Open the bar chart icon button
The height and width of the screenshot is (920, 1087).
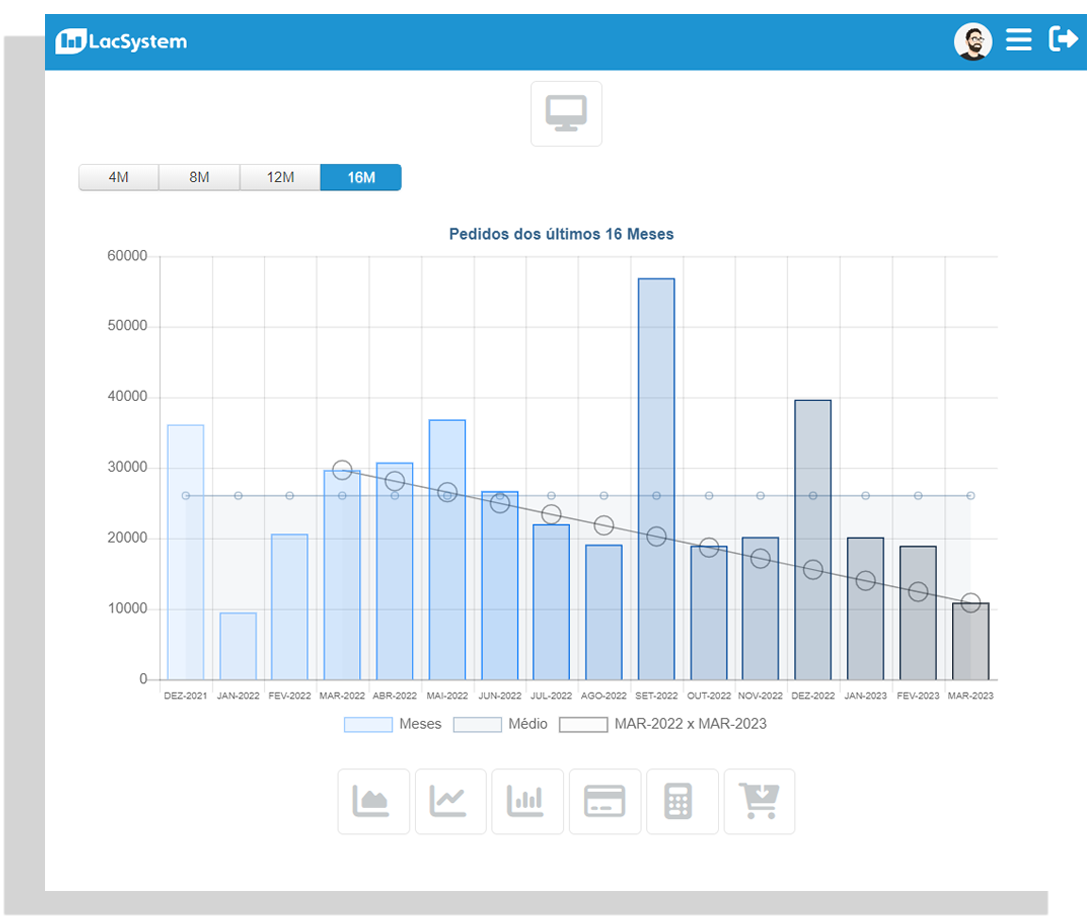pos(527,801)
